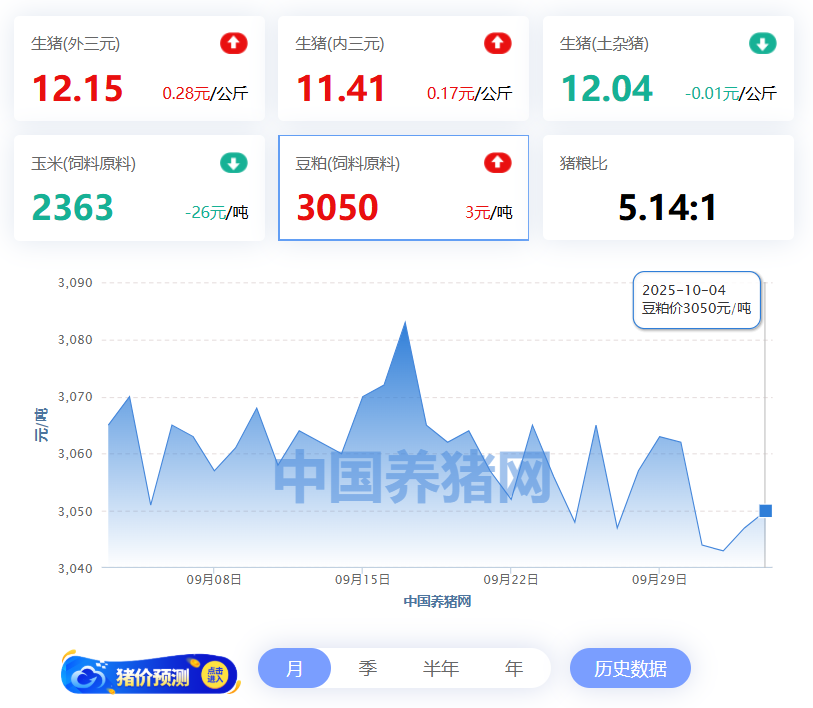Screen dimensions: 813x708
Task: Click the 中国养猪网 label below chart axis
Action: 437,601
